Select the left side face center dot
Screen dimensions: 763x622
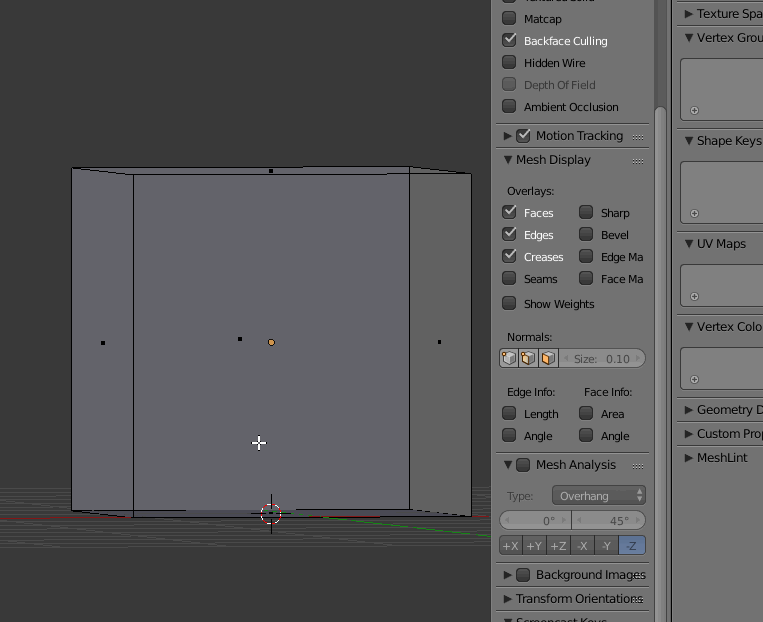103,343
